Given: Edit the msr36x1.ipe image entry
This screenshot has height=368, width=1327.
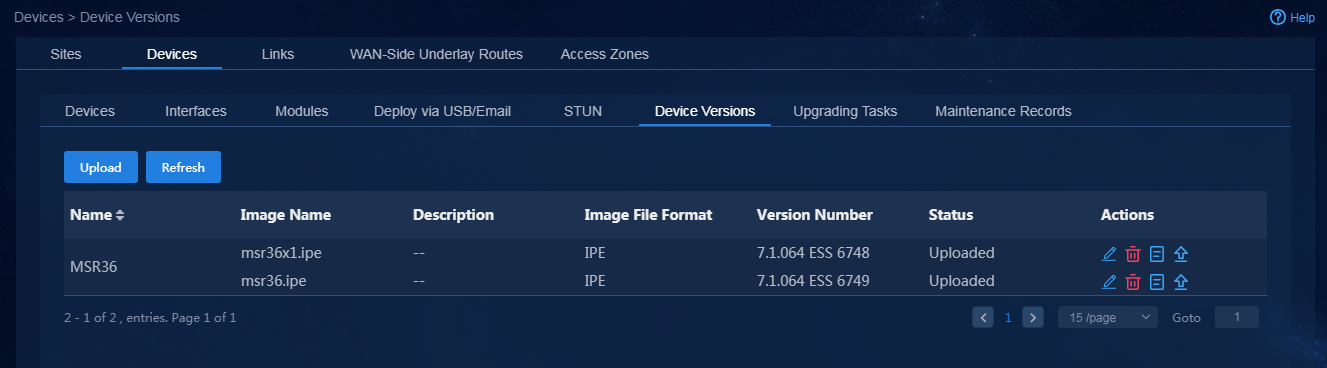Looking at the screenshot, I should tap(1108, 254).
